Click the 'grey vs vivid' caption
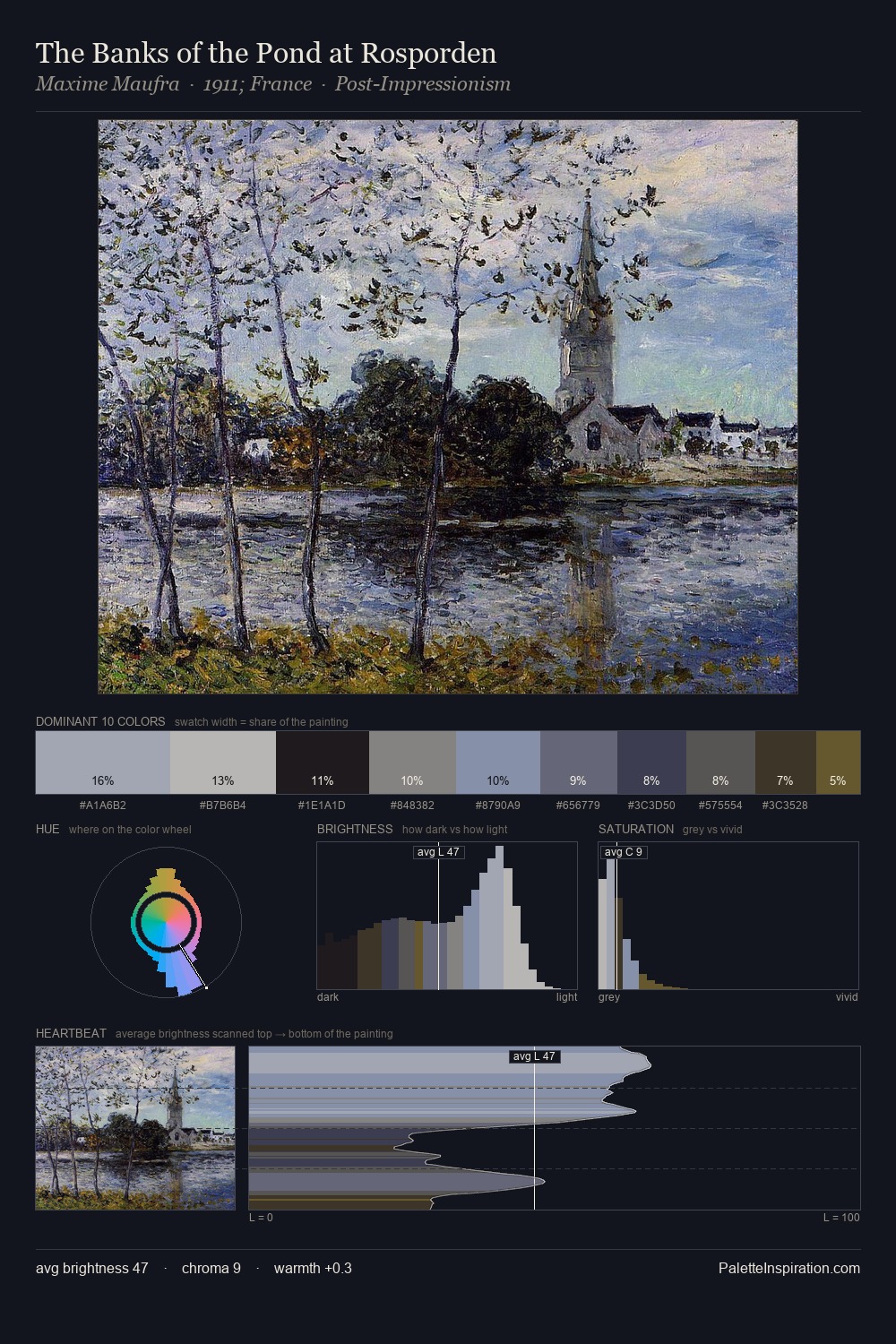 pyautogui.click(x=712, y=829)
